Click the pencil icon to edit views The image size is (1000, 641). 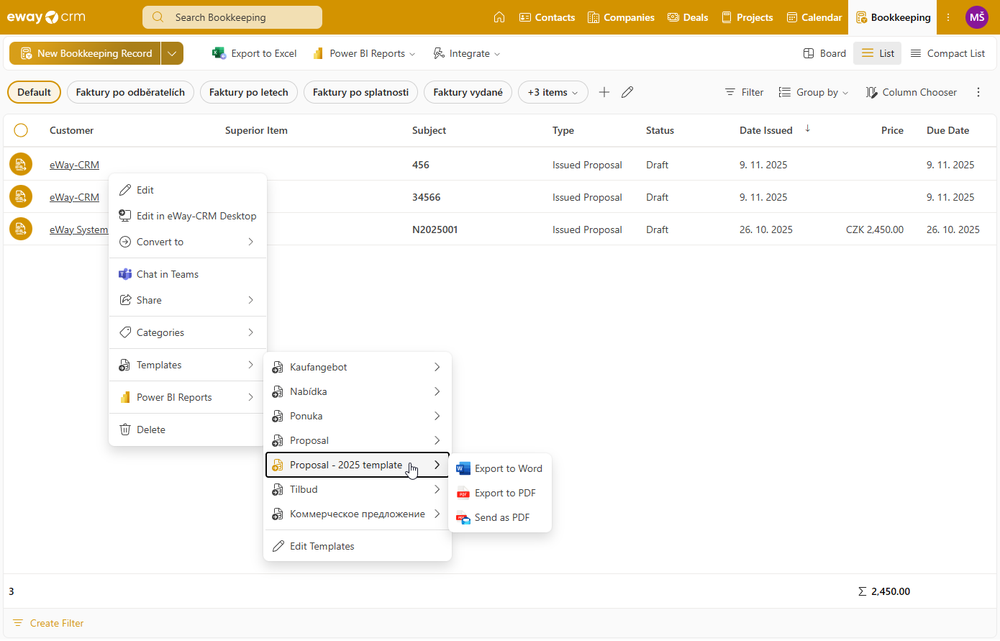click(x=627, y=92)
